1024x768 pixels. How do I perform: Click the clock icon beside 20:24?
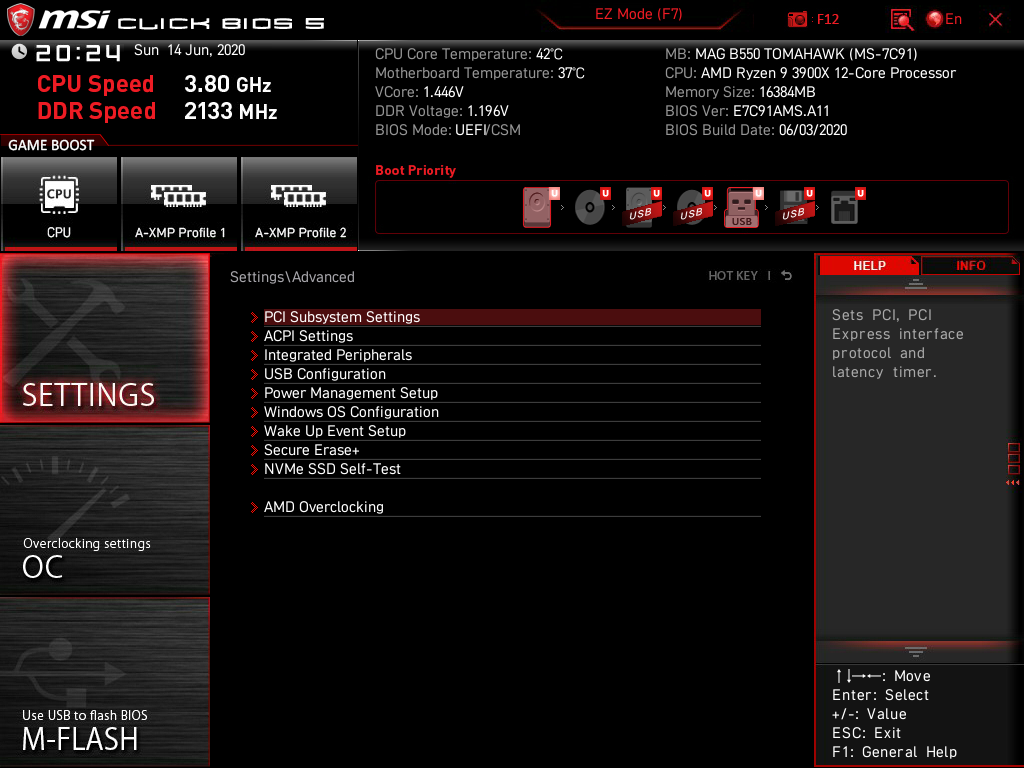19,52
